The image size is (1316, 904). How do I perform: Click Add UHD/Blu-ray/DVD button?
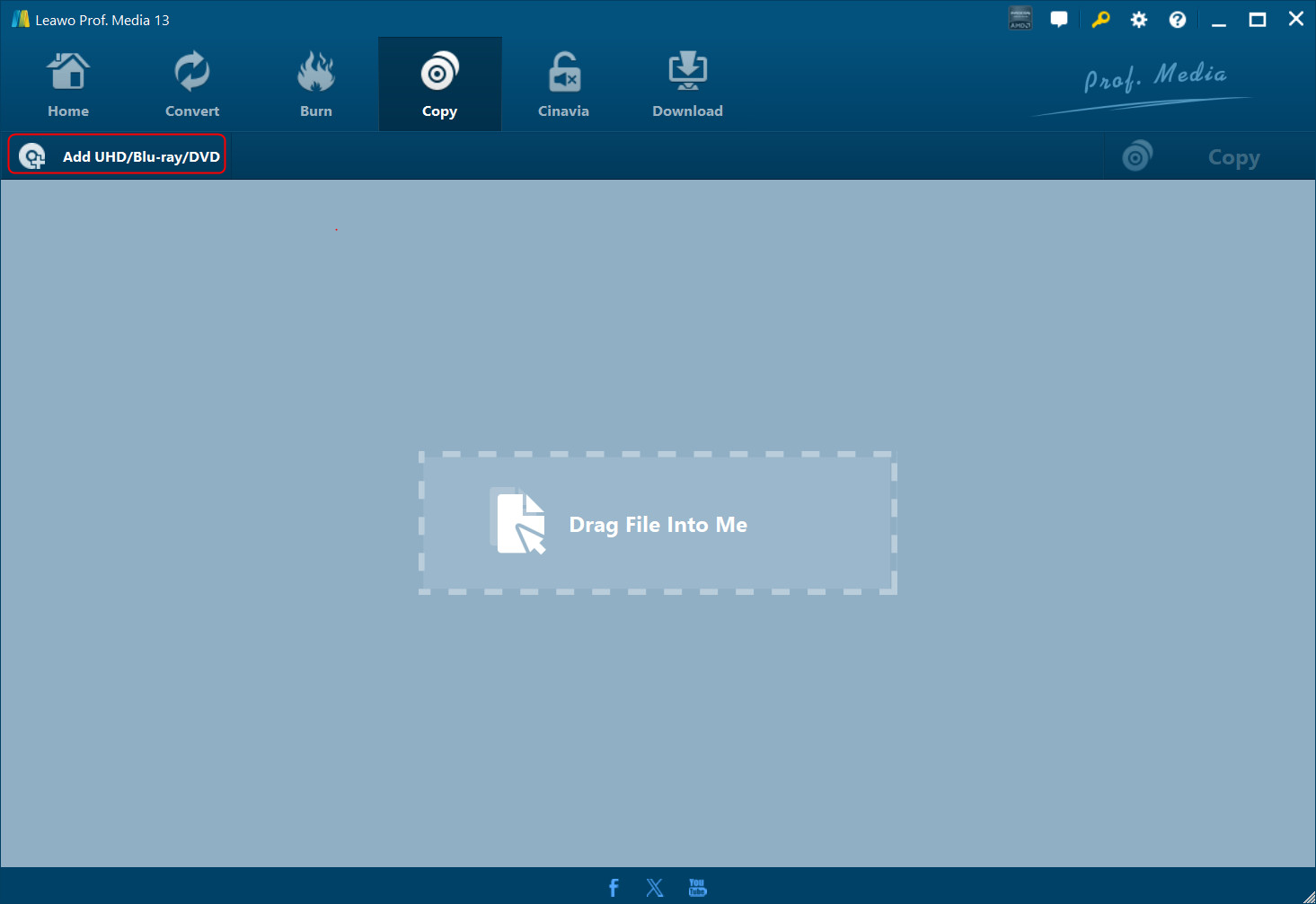click(x=118, y=156)
